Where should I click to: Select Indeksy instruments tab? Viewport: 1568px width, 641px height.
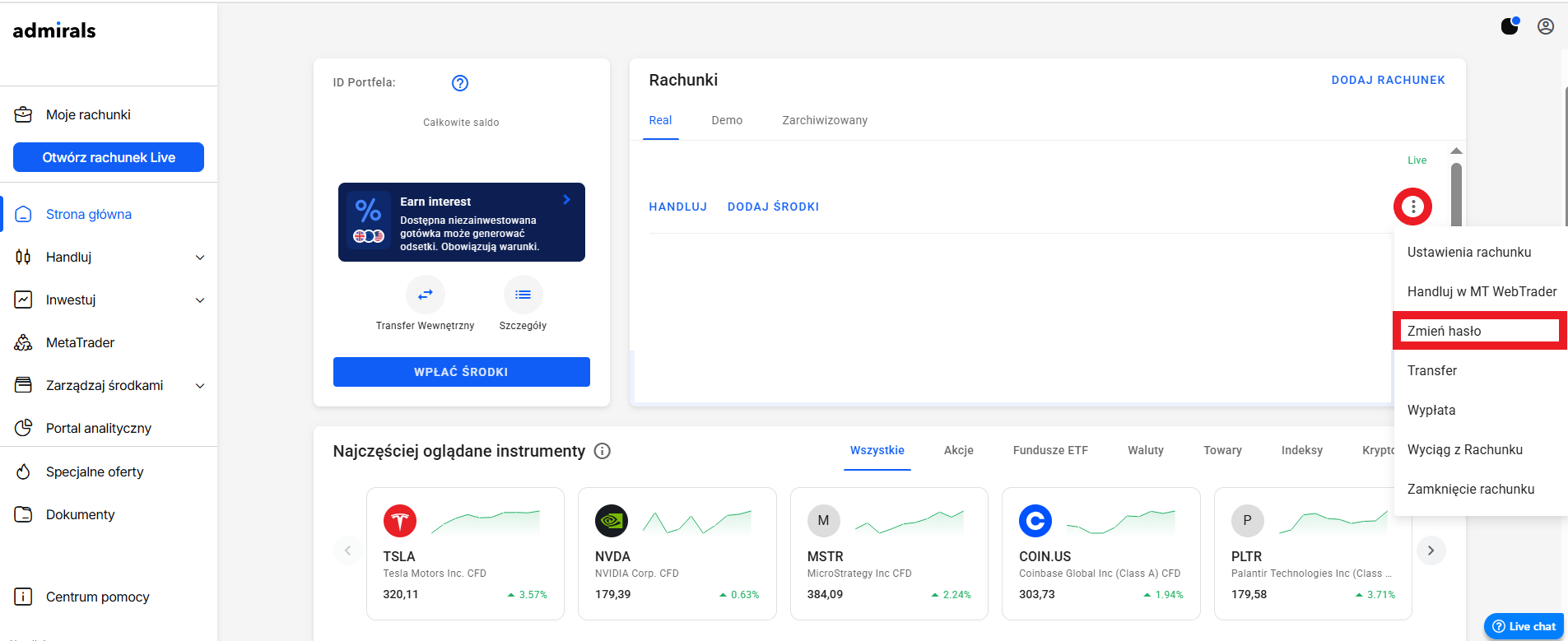(1302, 450)
